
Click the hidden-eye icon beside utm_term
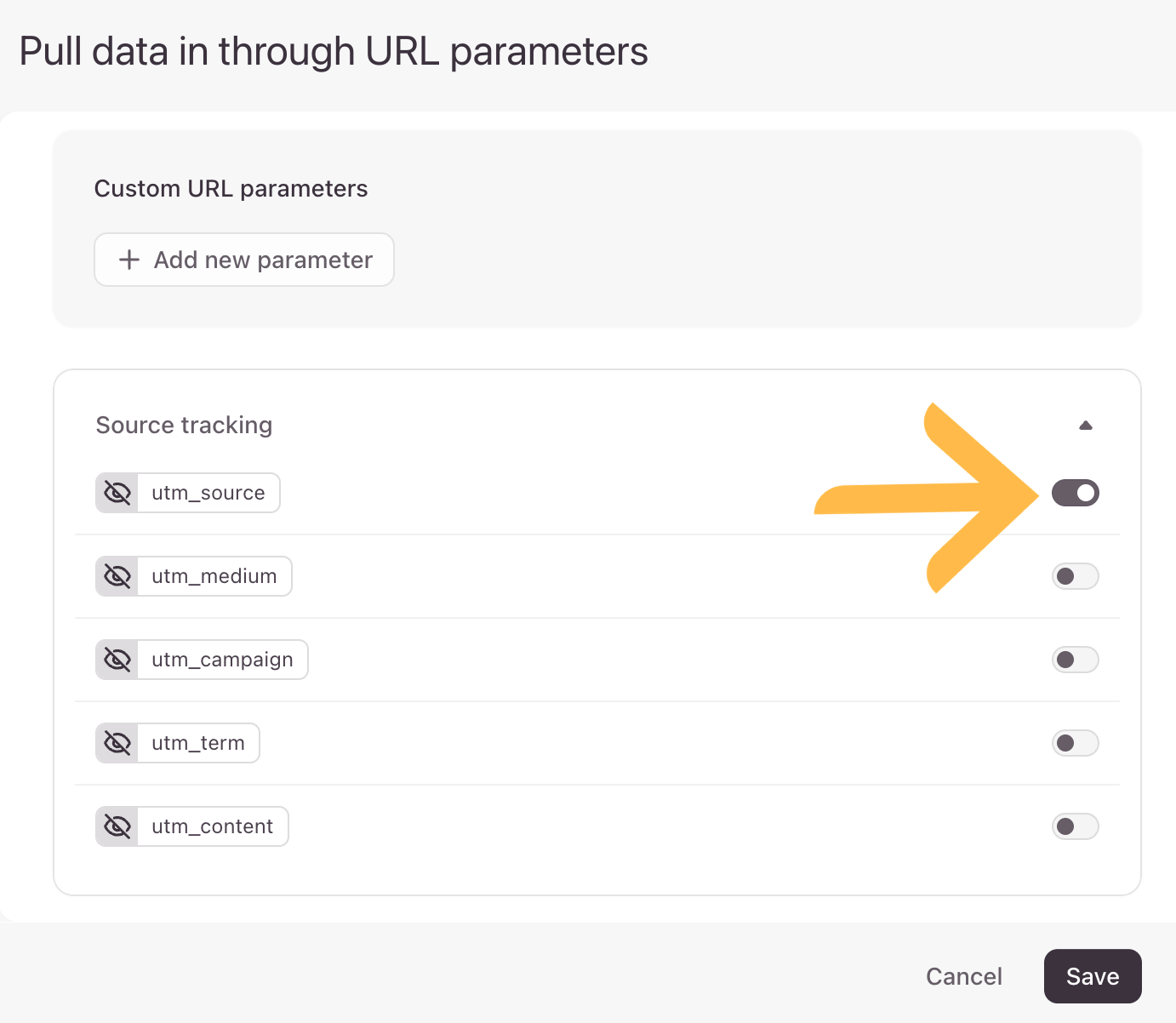pyautogui.click(x=117, y=743)
